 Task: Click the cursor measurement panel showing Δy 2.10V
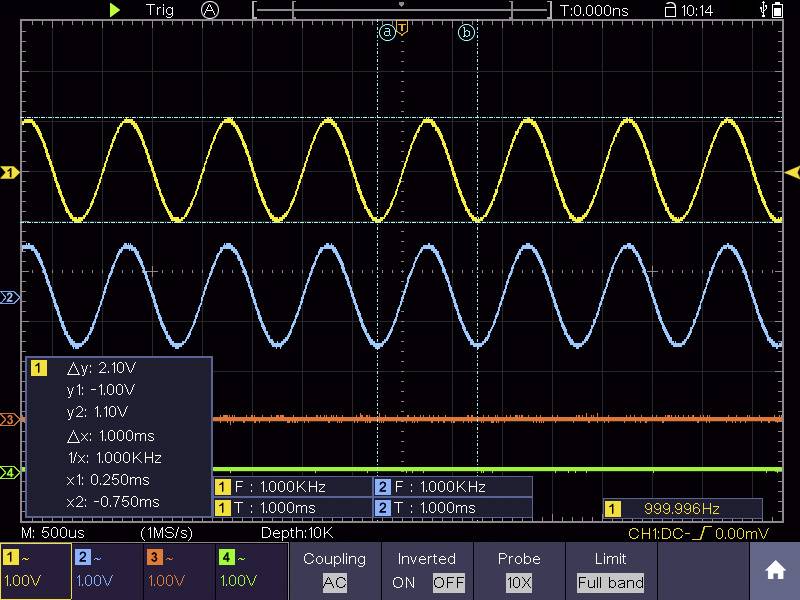120,437
